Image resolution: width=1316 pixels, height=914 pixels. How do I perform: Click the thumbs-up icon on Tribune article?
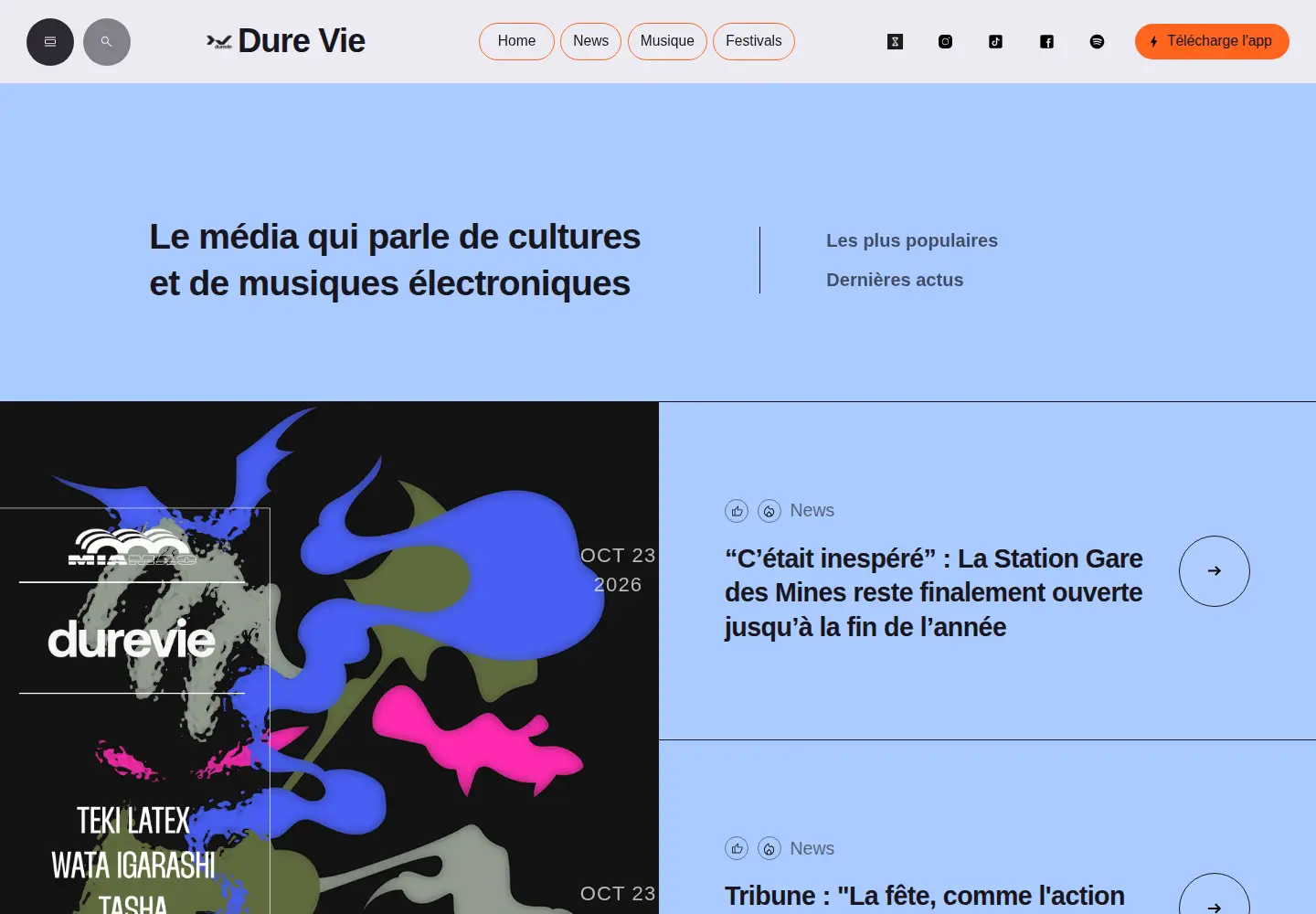pos(737,849)
